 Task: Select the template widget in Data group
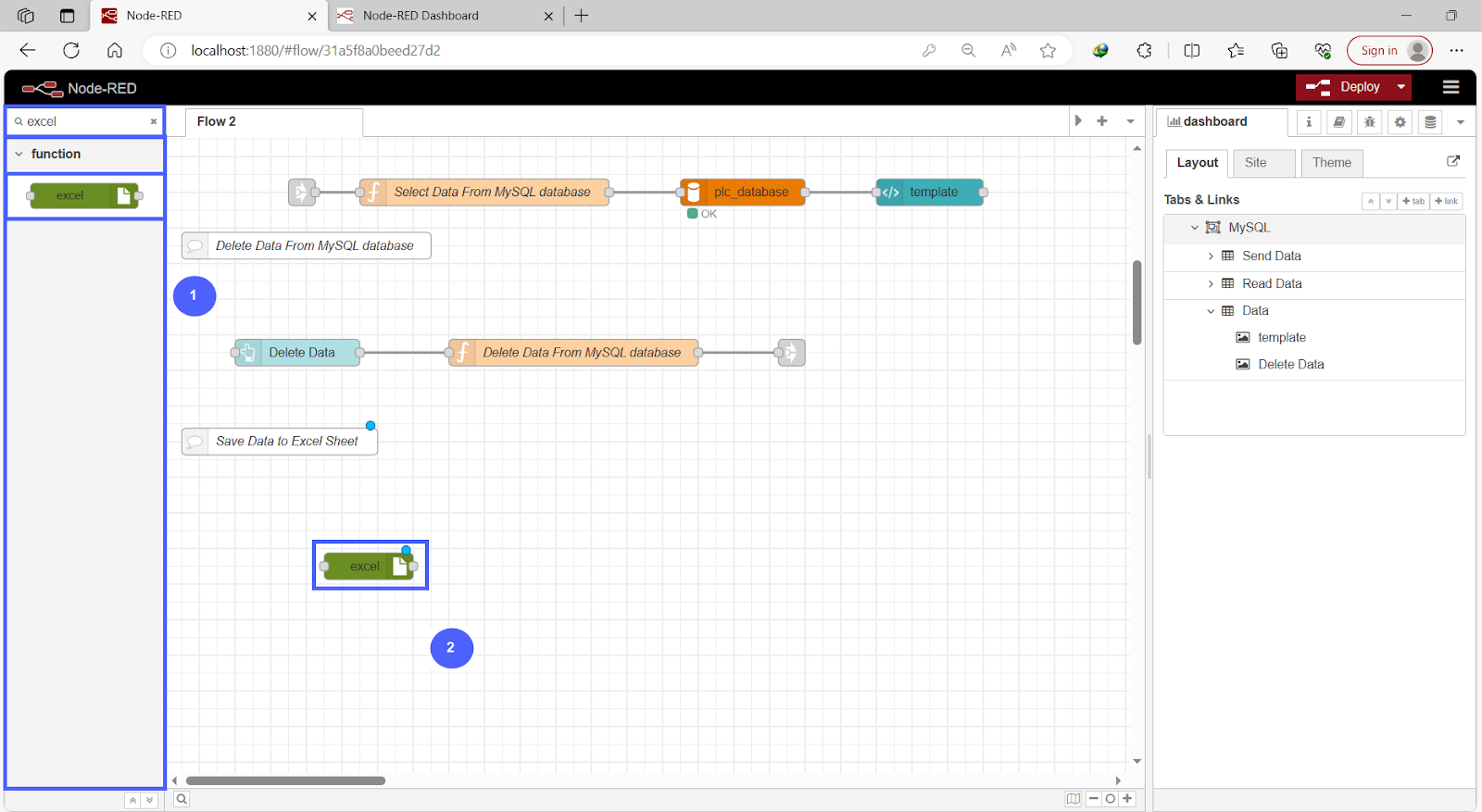pyautogui.click(x=1281, y=338)
